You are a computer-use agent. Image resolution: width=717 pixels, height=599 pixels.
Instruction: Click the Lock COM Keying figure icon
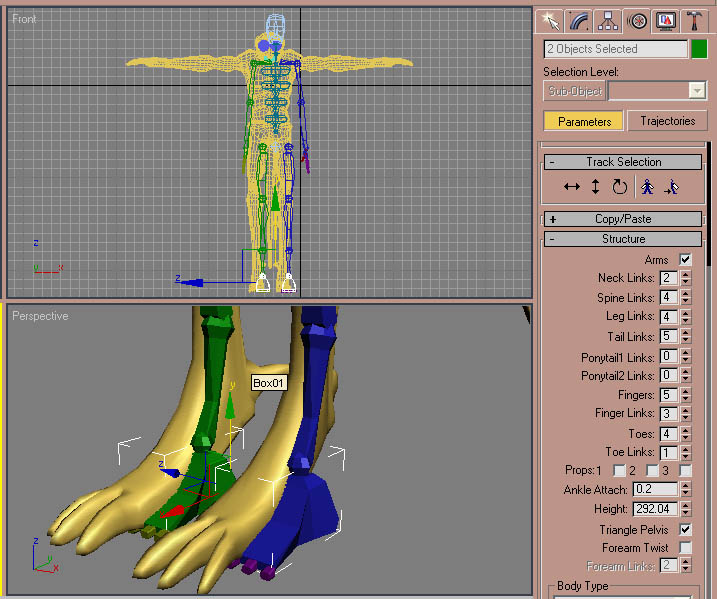coord(647,187)
